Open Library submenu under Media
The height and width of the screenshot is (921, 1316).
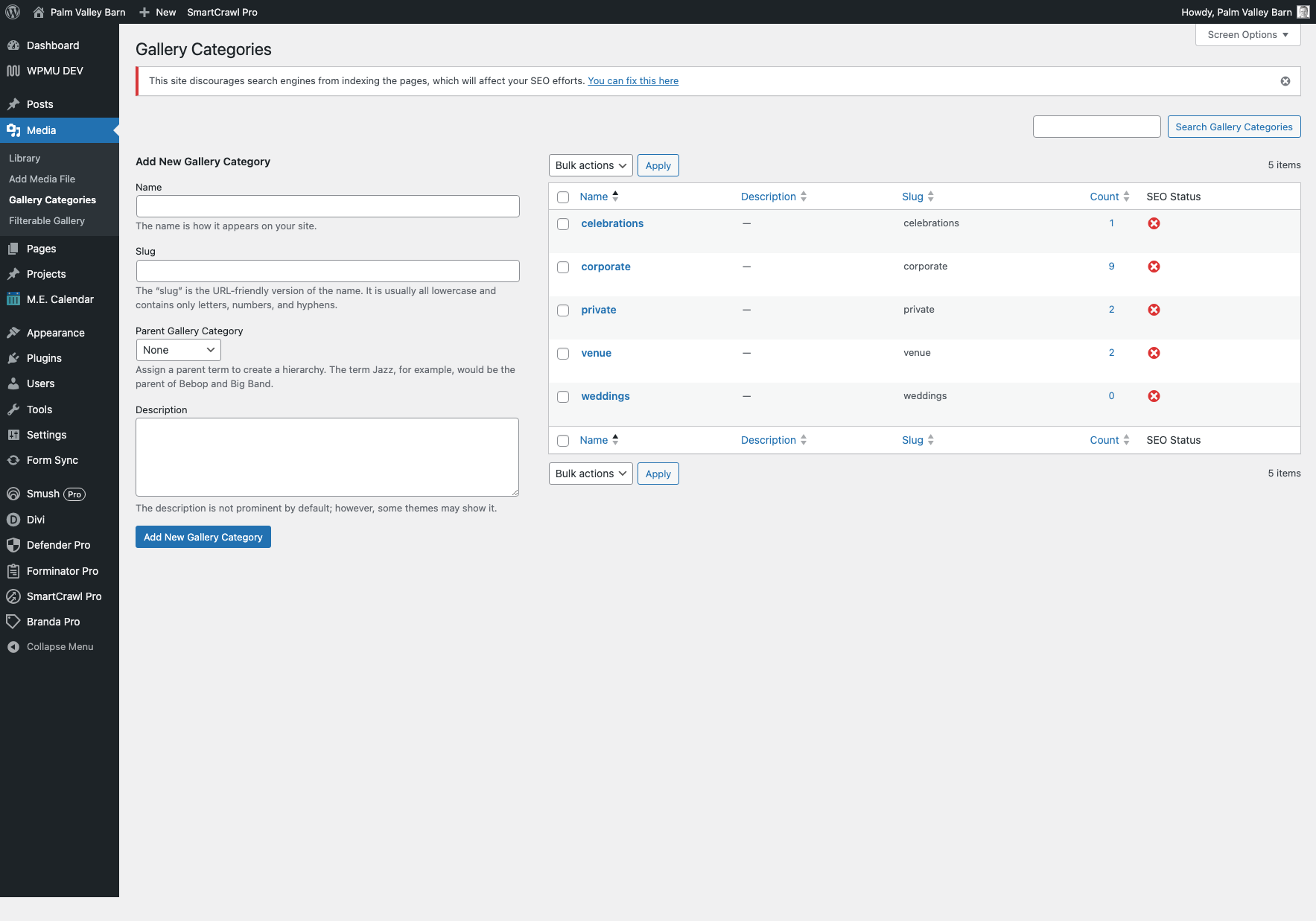pos(25,158)
